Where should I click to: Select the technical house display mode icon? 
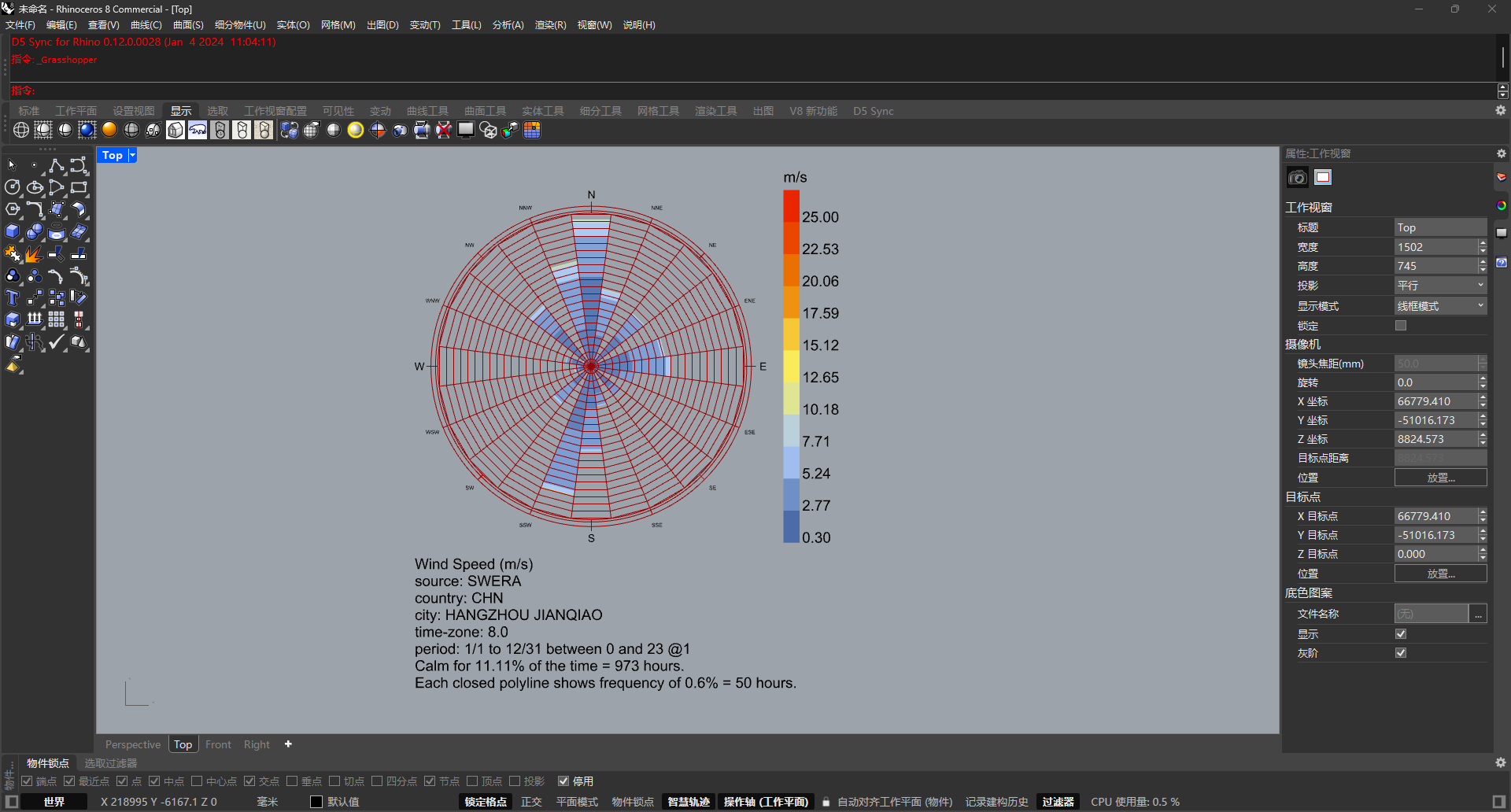point(175,130)
